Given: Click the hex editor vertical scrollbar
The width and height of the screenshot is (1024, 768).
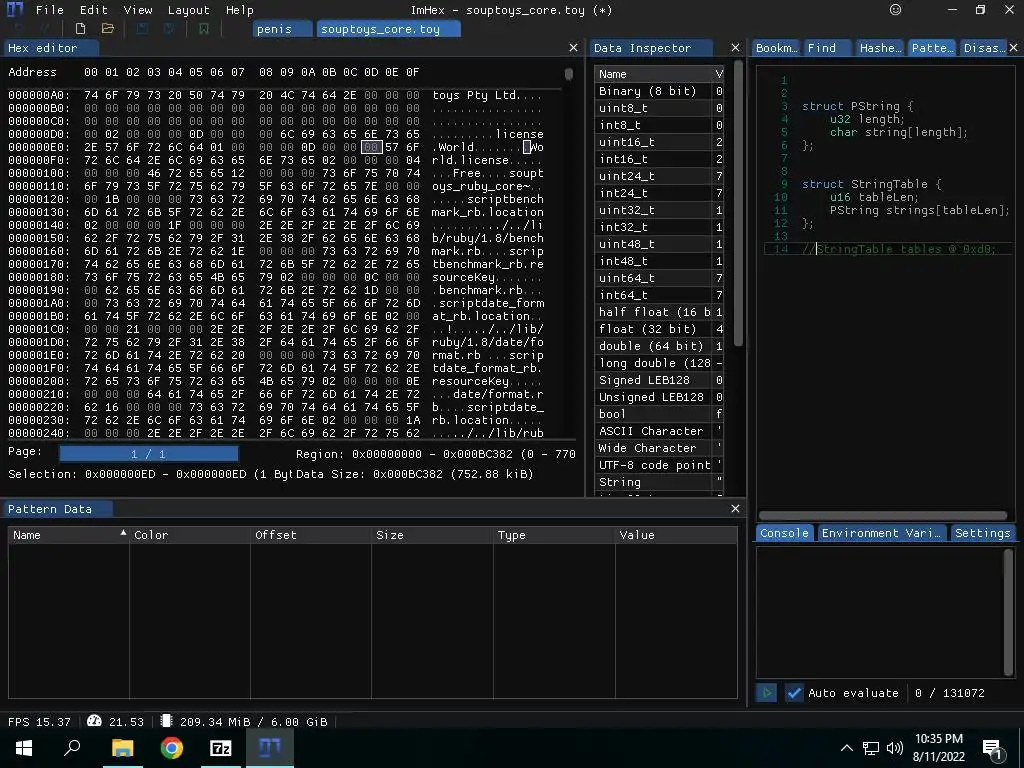Looking at the screenshot, I should coord(569,74).
